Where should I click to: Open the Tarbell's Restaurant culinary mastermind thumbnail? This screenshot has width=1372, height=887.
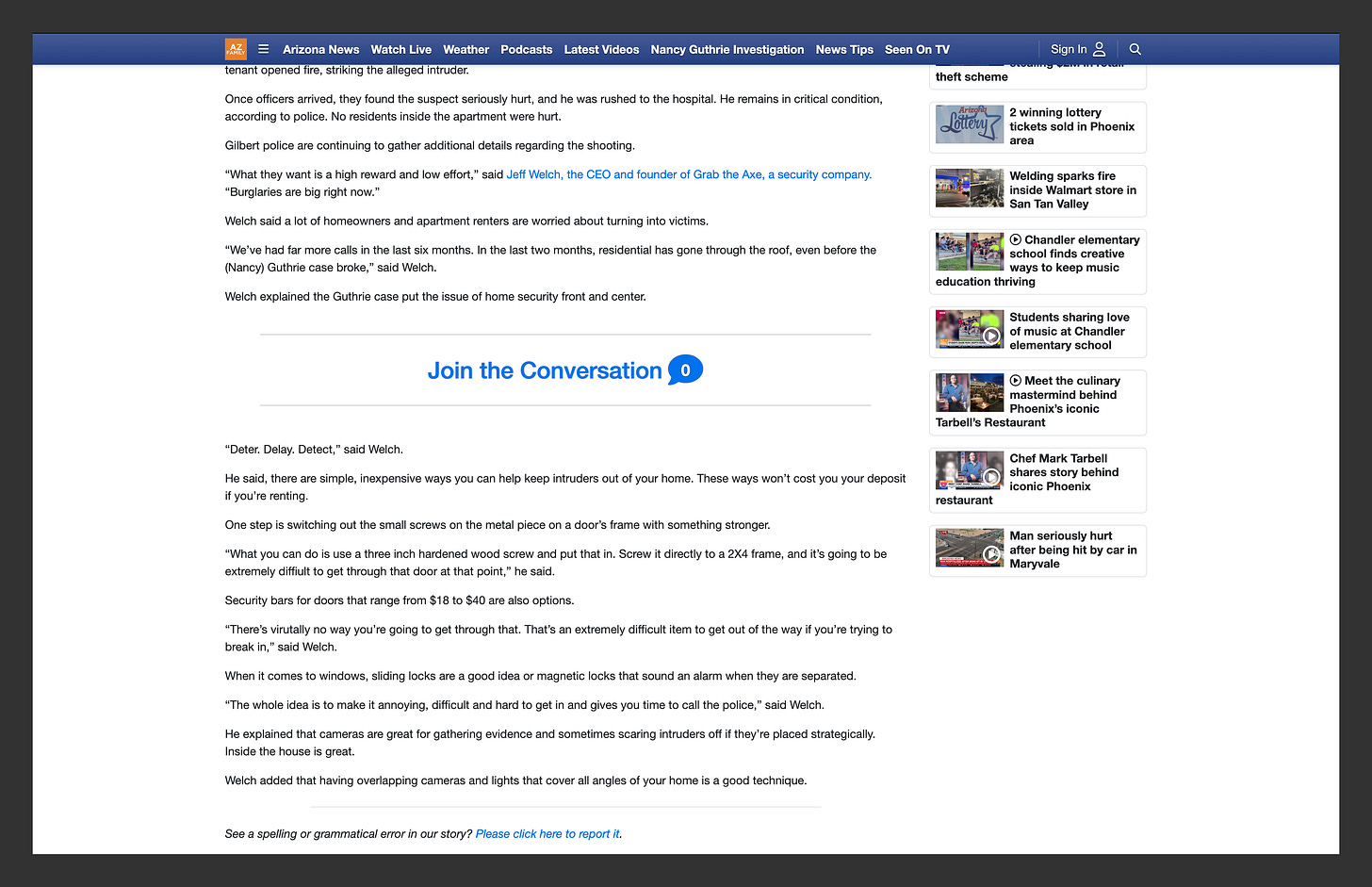[970, 394]
